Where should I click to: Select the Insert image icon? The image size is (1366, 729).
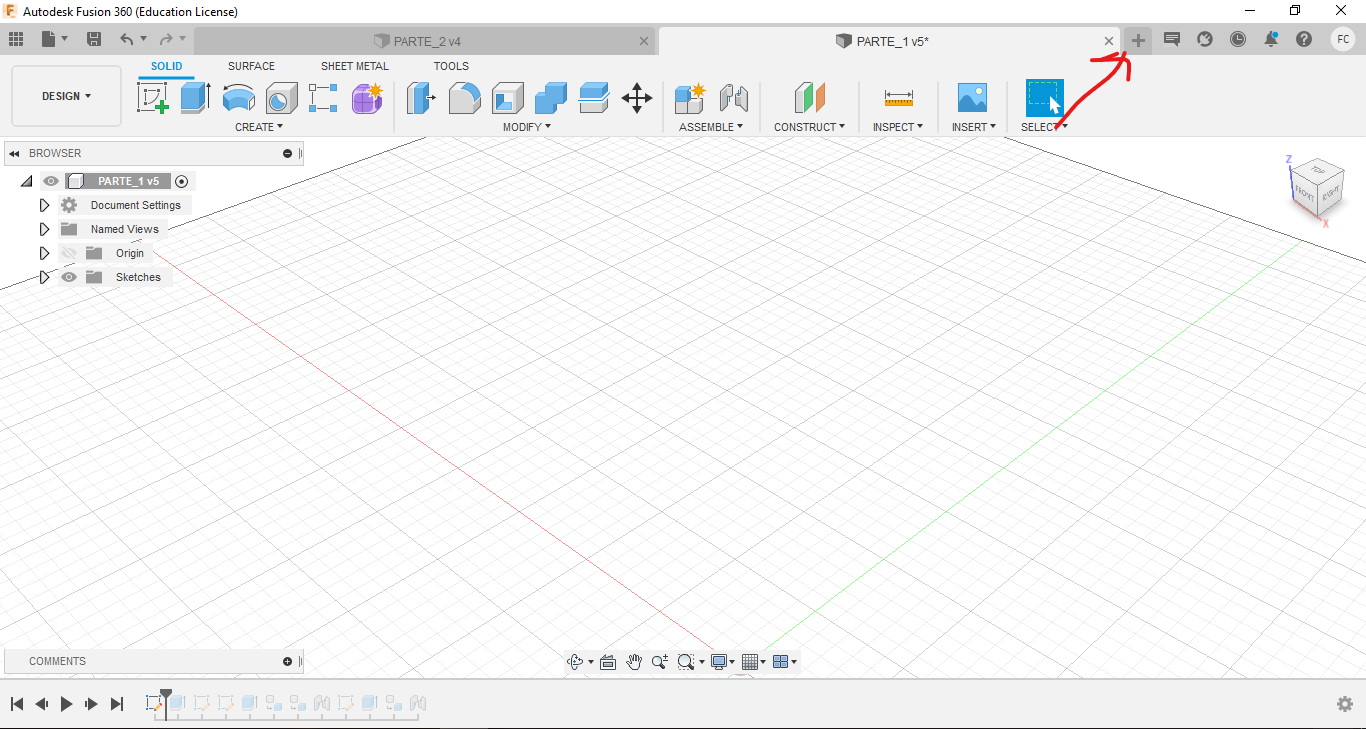972,98
